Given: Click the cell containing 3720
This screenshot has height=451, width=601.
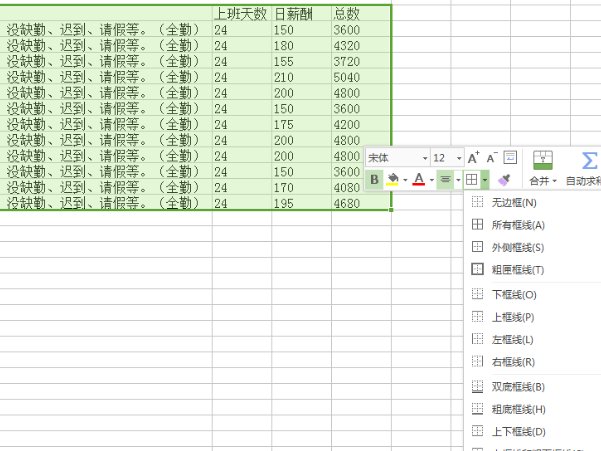Looking at the screenshot, I should click(x=361, y=61).
